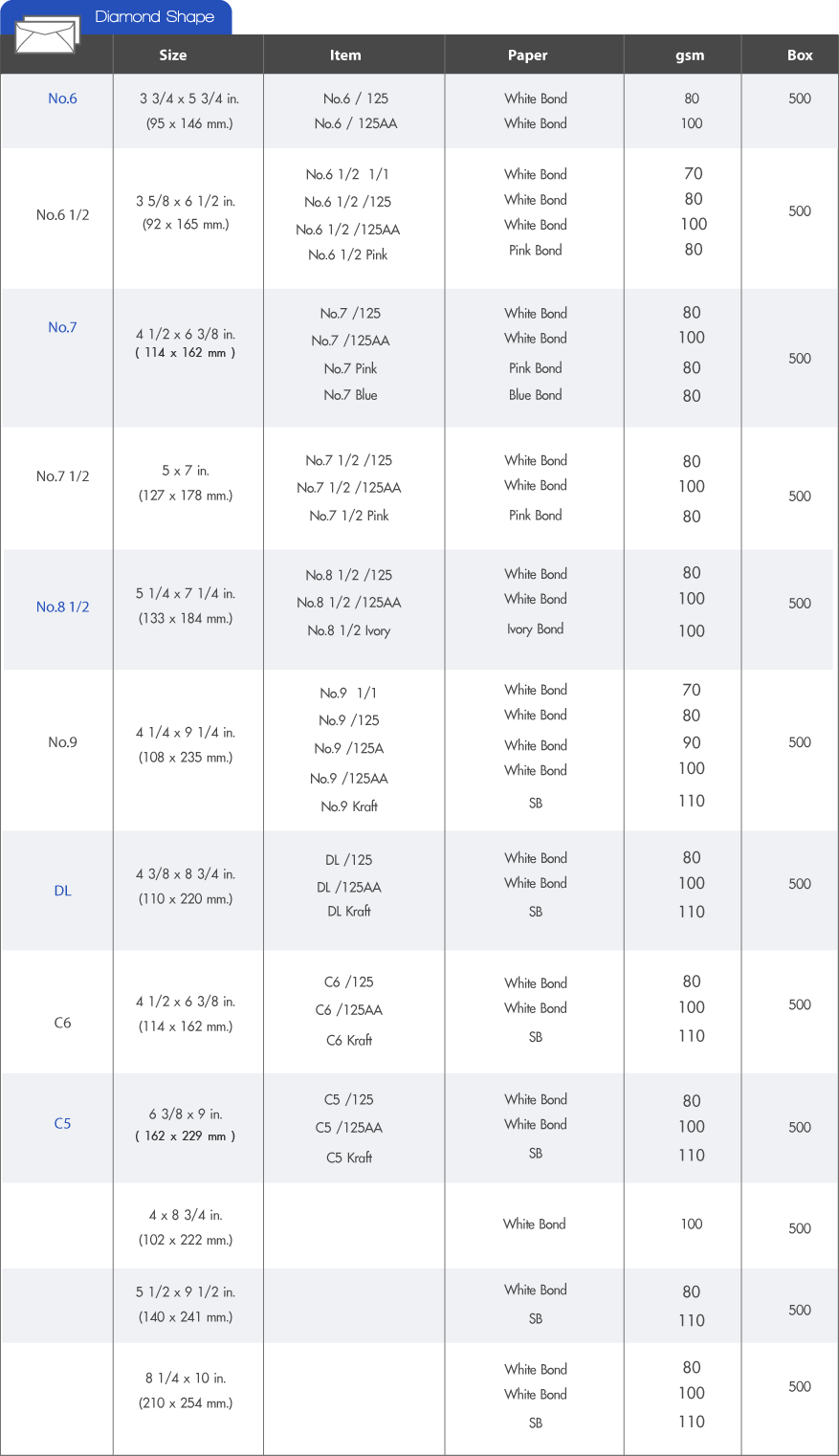This screenshot has width=839, height=1456.
Task: Click the No.9 Kraft item
Action: pyautogui.click(x=349, y=806)
